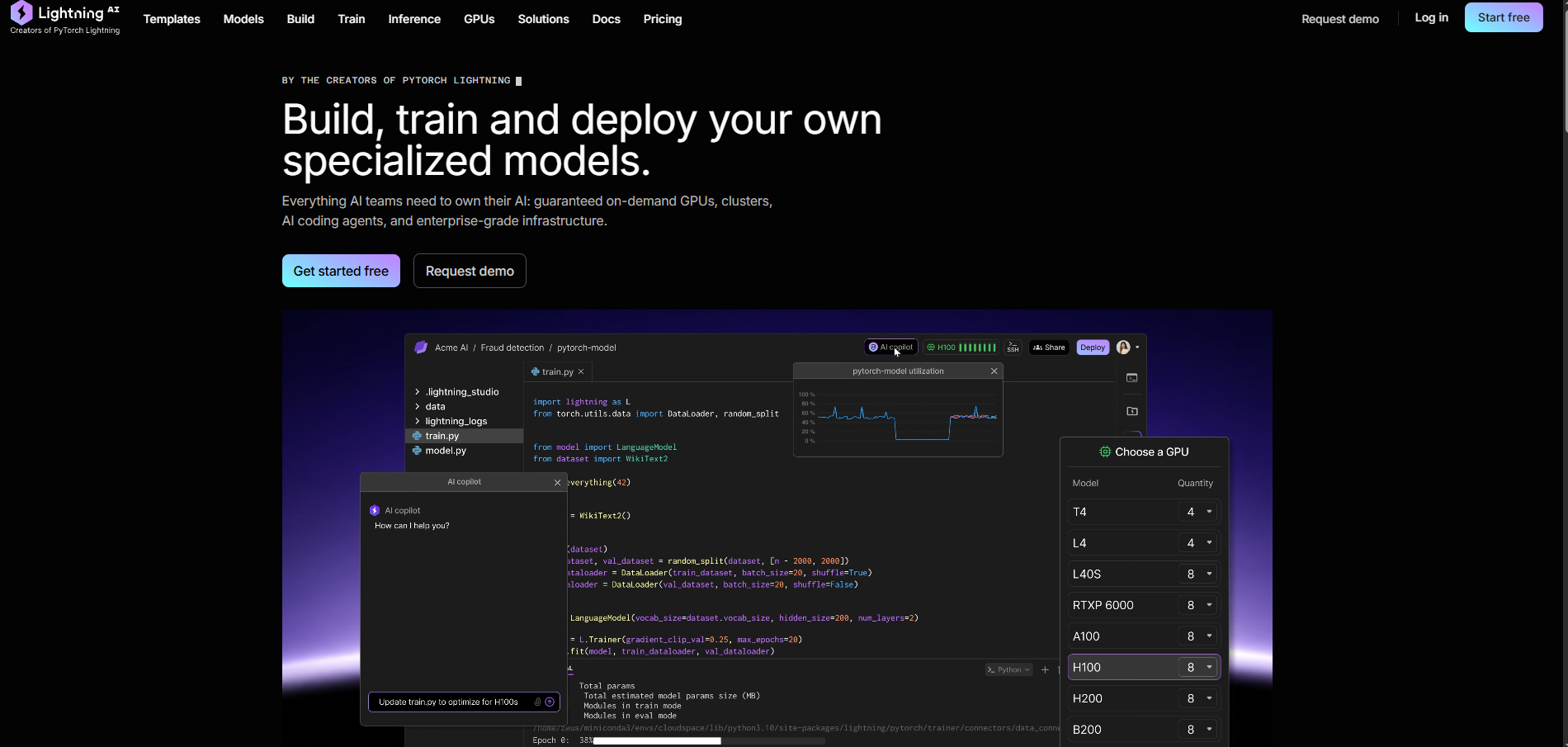1568x747 pixels.
Task: Open the Templates menu
Action: point(172,19)
